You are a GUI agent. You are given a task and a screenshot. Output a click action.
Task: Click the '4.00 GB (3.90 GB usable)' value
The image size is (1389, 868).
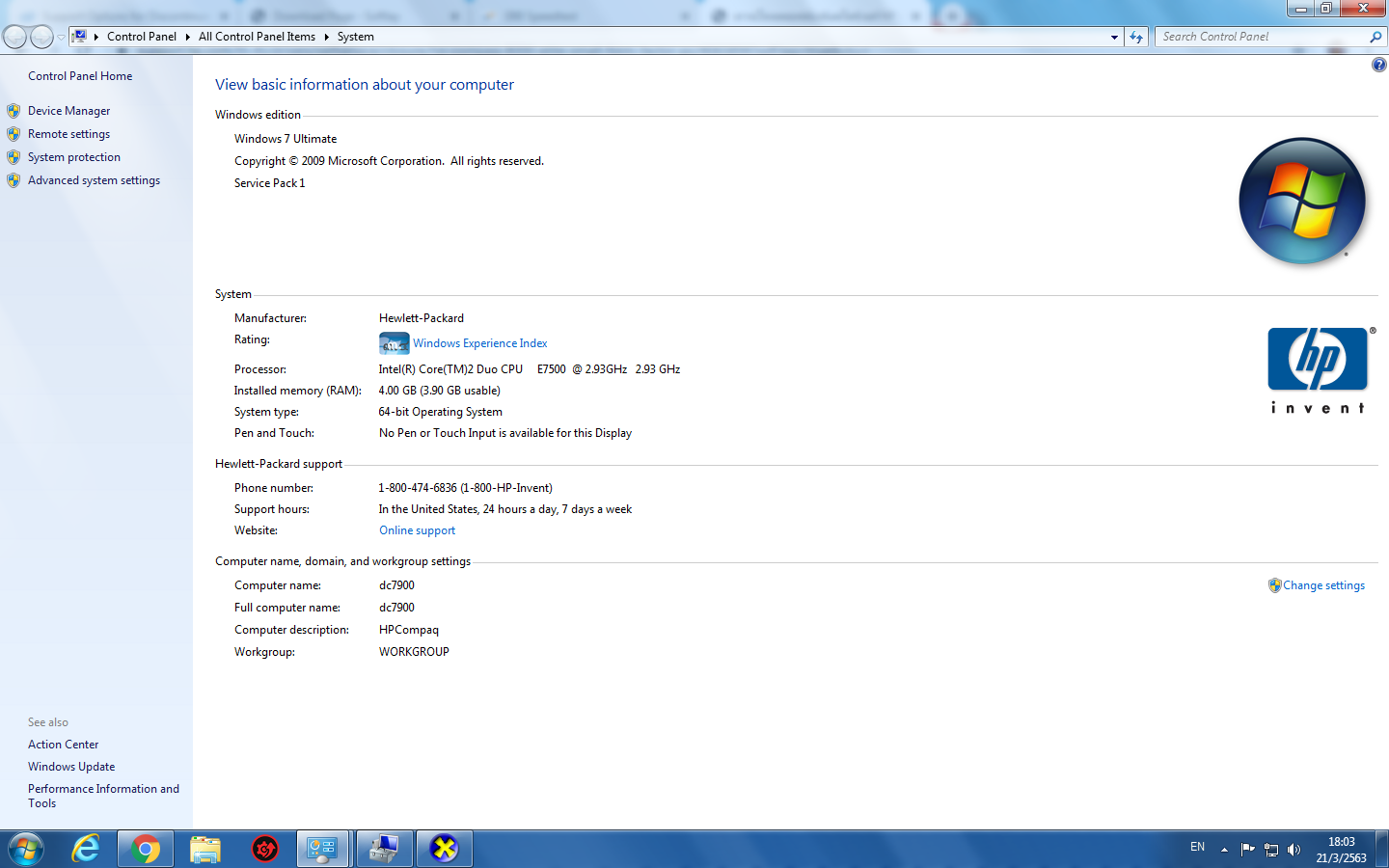[439, 391]
